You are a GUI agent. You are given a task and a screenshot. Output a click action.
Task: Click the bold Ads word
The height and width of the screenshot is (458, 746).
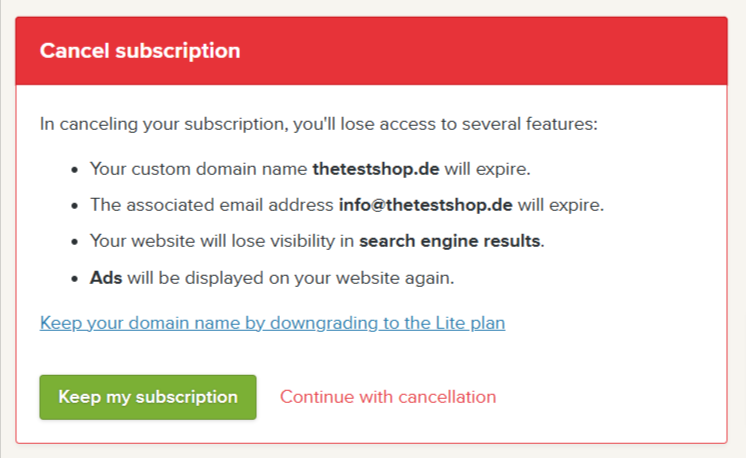click(x=106, y=277)
